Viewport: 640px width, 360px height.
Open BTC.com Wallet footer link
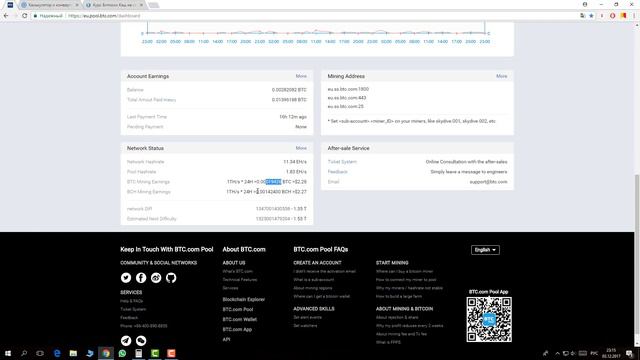pyautogui.click(x=240, y=319)
